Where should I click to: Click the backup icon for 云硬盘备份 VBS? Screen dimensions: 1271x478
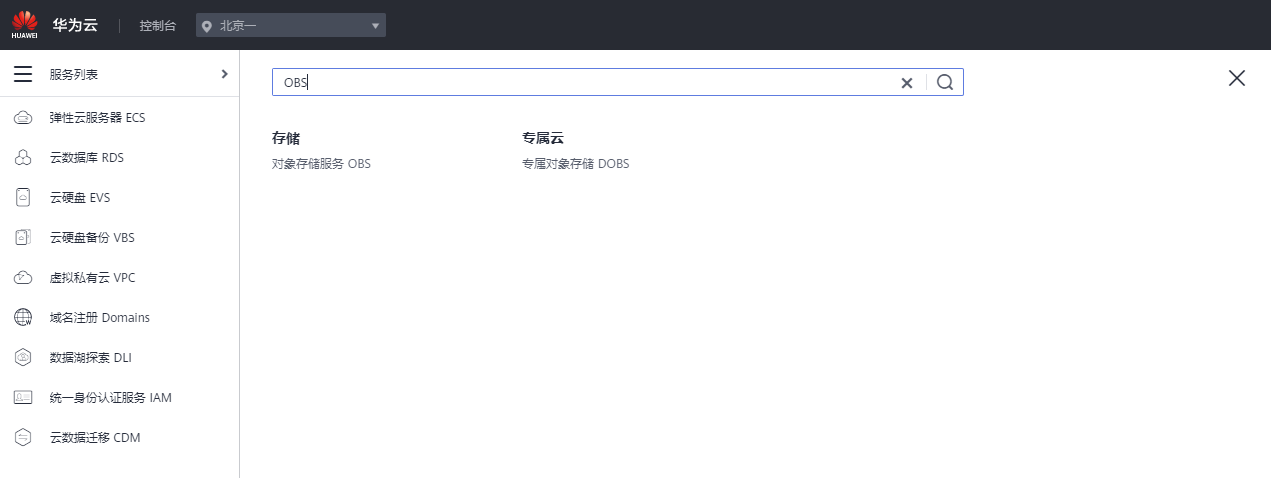pyautogui.click(x=23, y=238)
